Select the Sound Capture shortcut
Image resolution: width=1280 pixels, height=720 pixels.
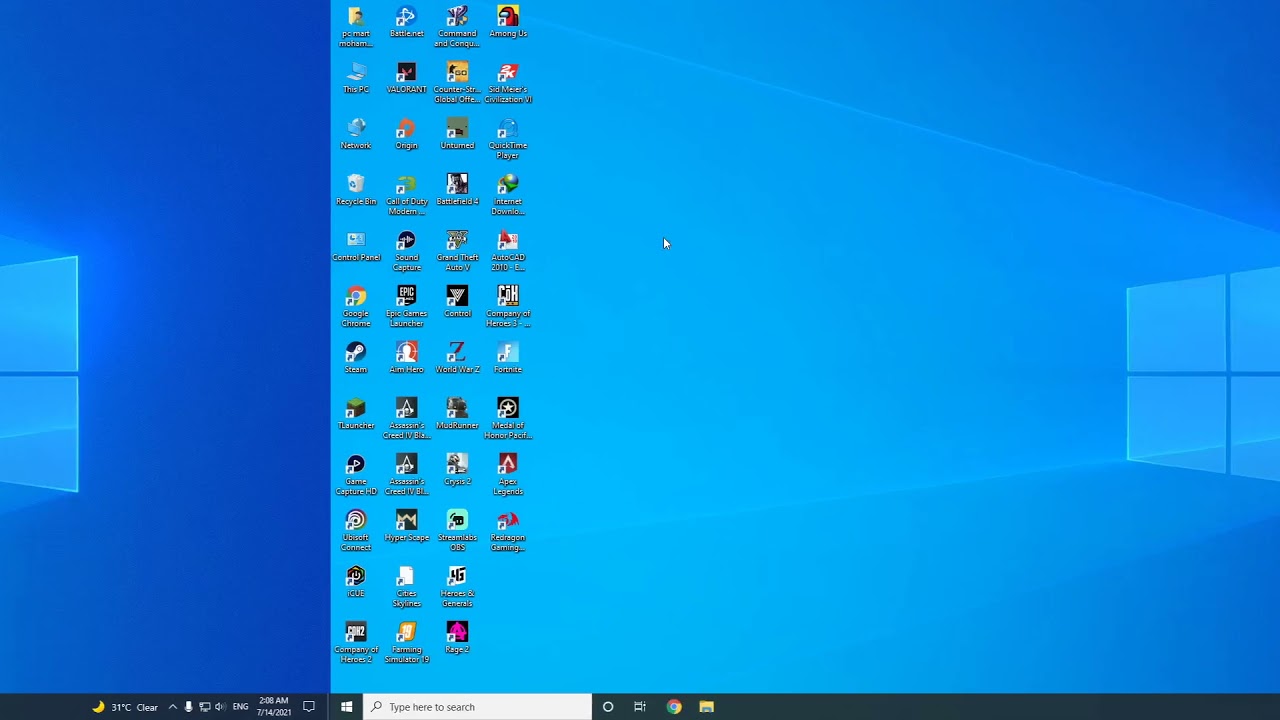coord(406,251)
